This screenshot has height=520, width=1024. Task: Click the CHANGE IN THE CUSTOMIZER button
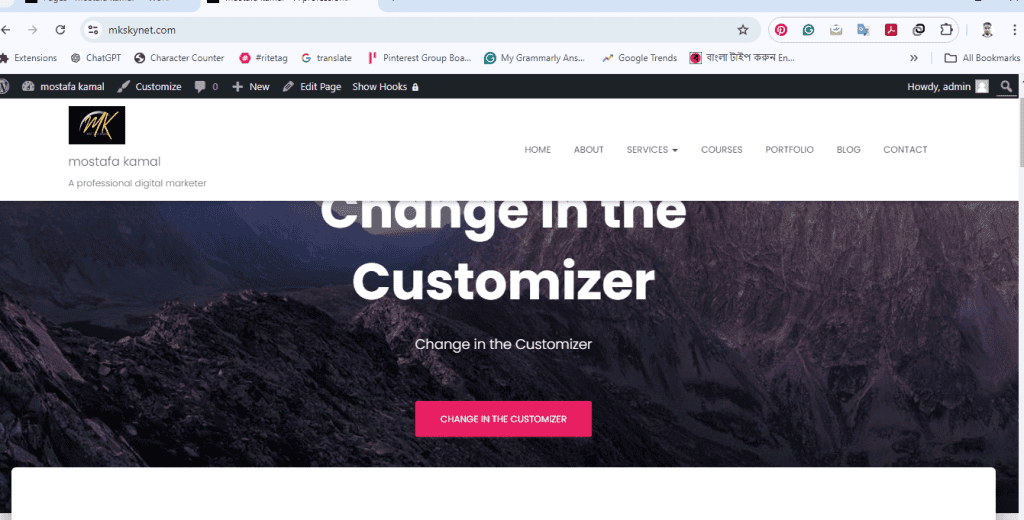[504, 419]
